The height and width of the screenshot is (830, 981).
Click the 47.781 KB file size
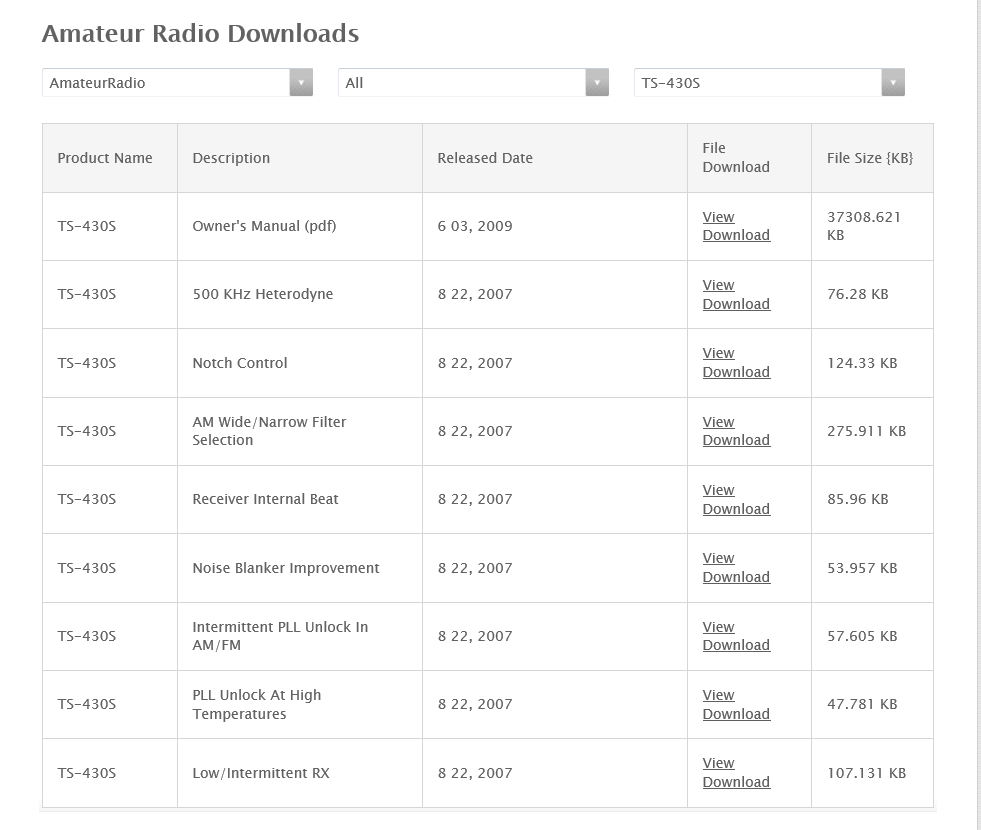pyautogui.click(x=862, y=704)
